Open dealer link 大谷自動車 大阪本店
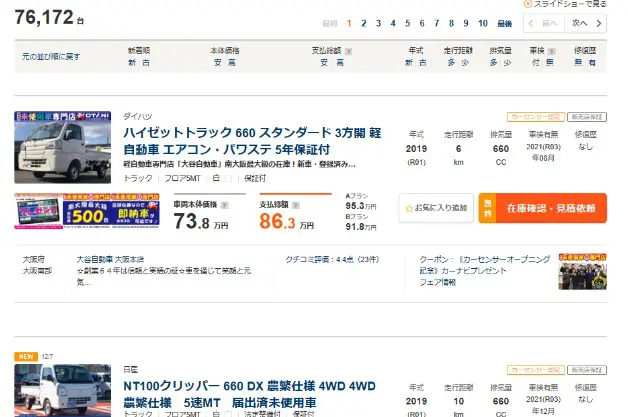Screen dimensions: 628x417 tap(110, 260)
